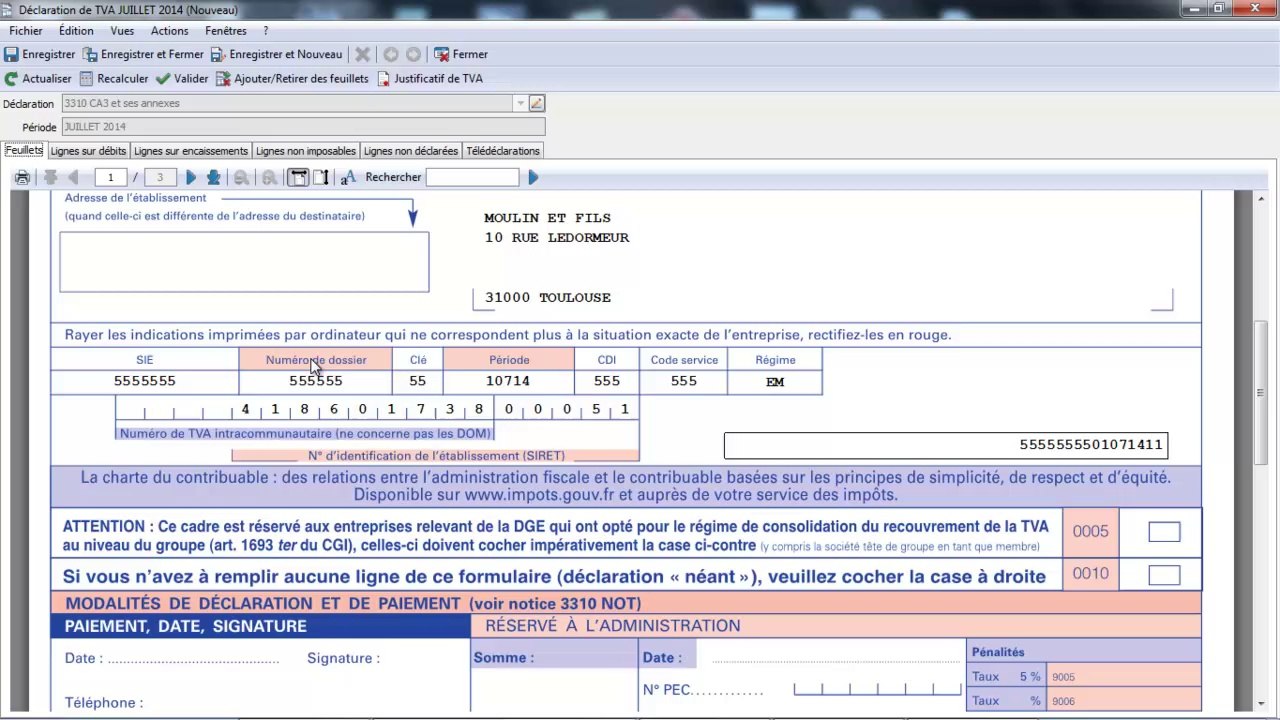Open the Édition menu

76,31
